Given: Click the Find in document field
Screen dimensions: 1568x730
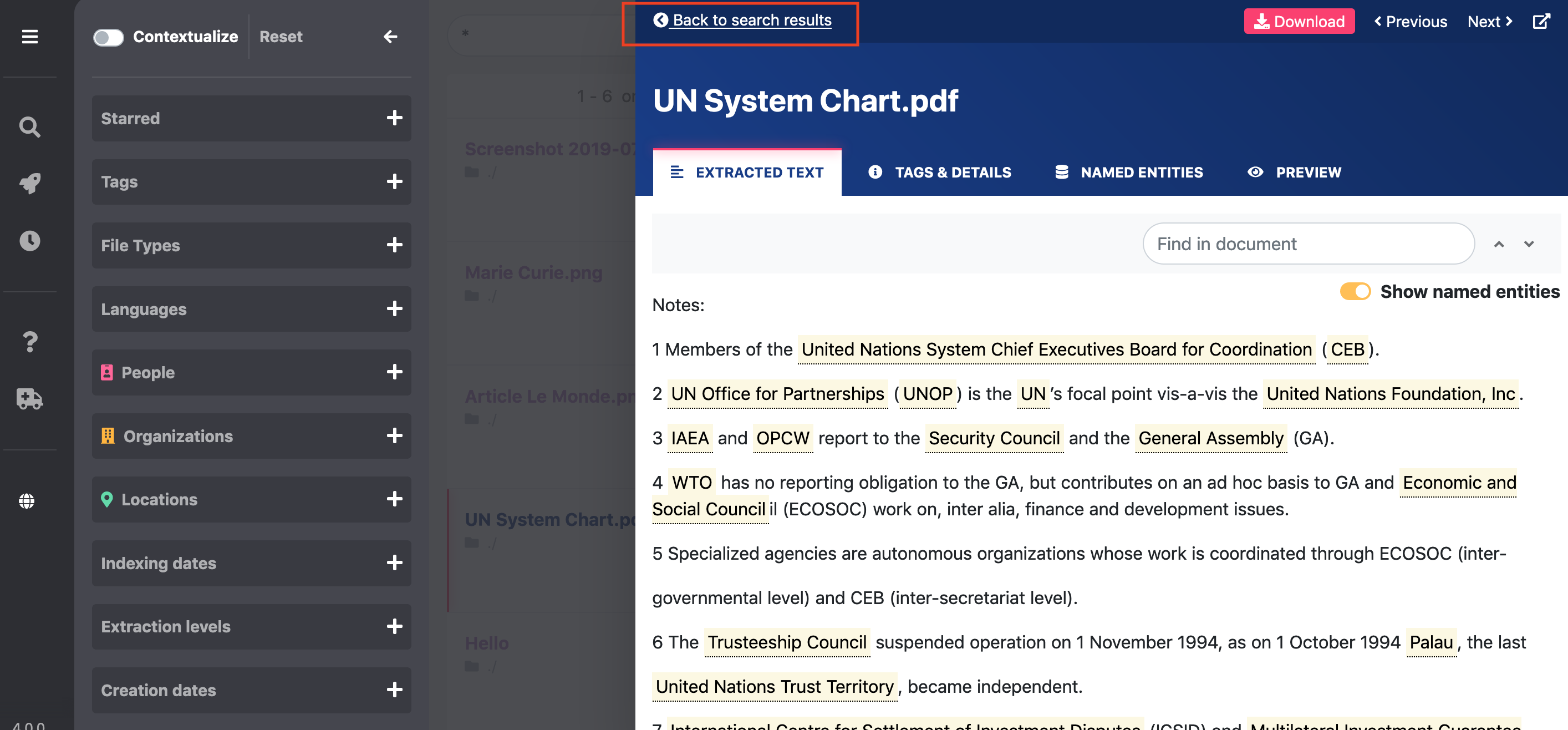Looking at the screenshot, I should pos(1308,244).
